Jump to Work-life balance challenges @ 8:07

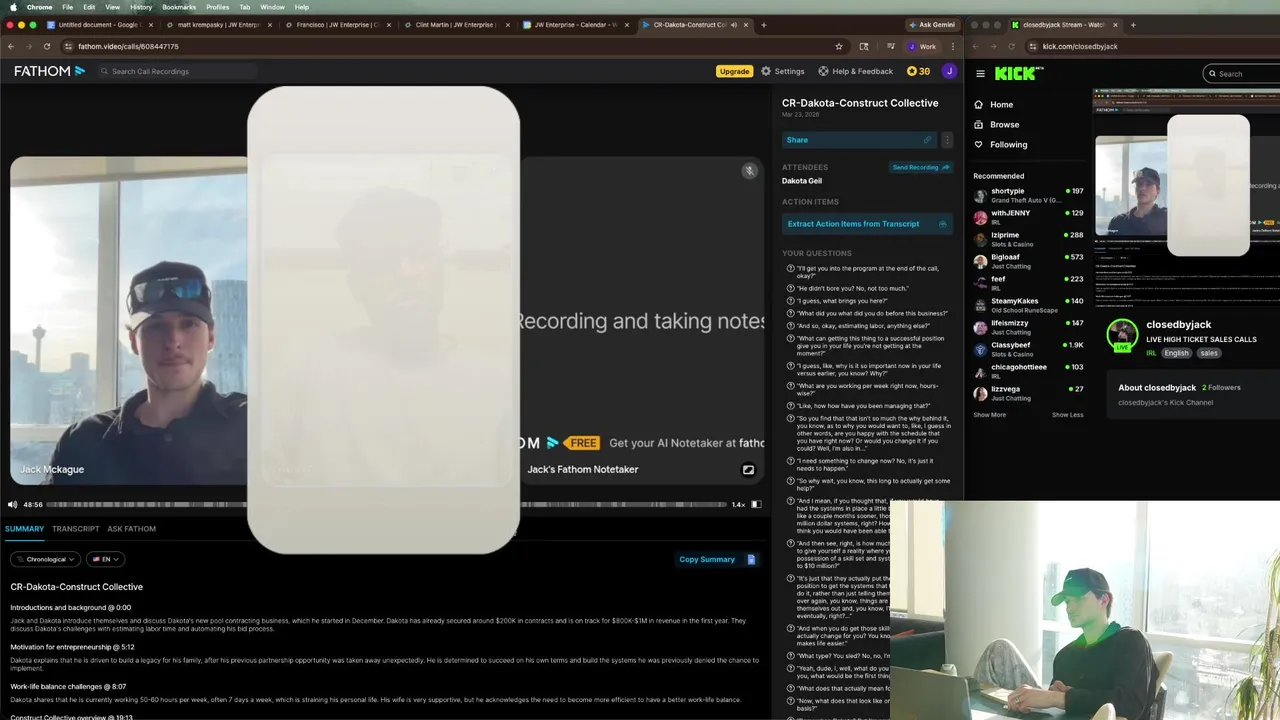tap(68, 687)
